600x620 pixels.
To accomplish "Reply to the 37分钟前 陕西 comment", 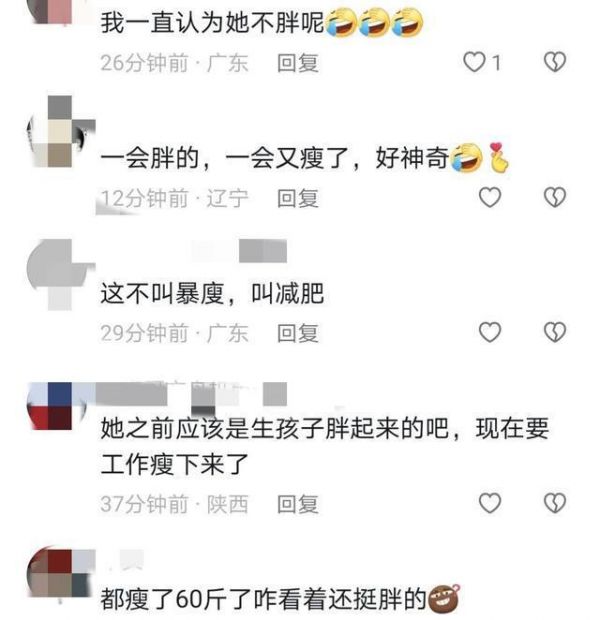I will [x=298, y=504].
